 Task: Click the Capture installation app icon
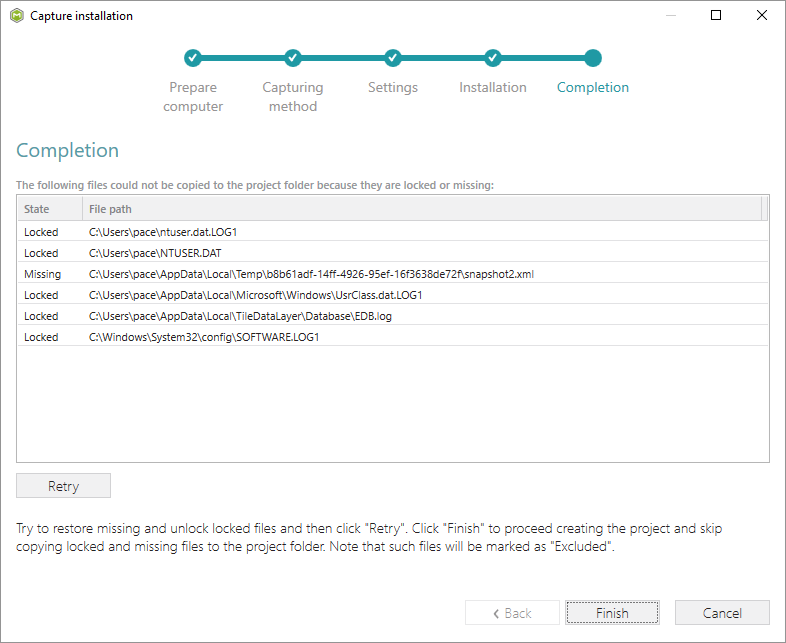pyautogui.click(x=17, y=16)
